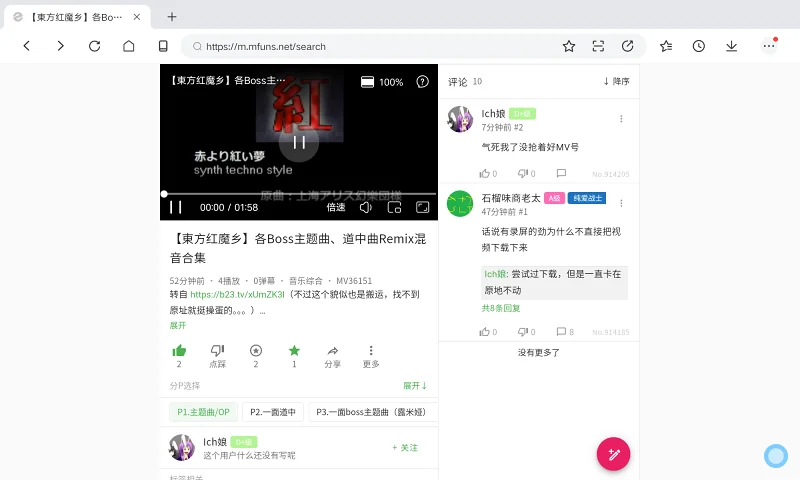This screenshot has width=800, height=480.
Task: Click the video title in player header
Action: [x=227, y=81]
